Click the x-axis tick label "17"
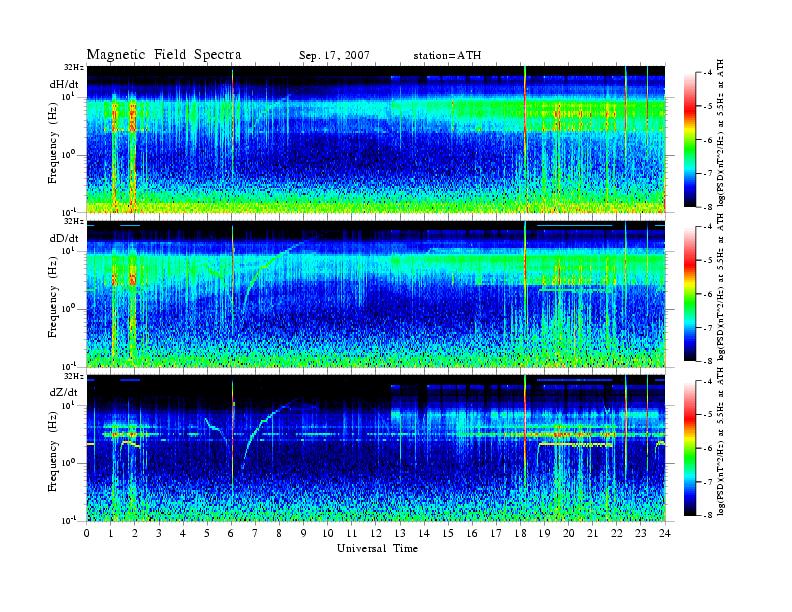 496,533
